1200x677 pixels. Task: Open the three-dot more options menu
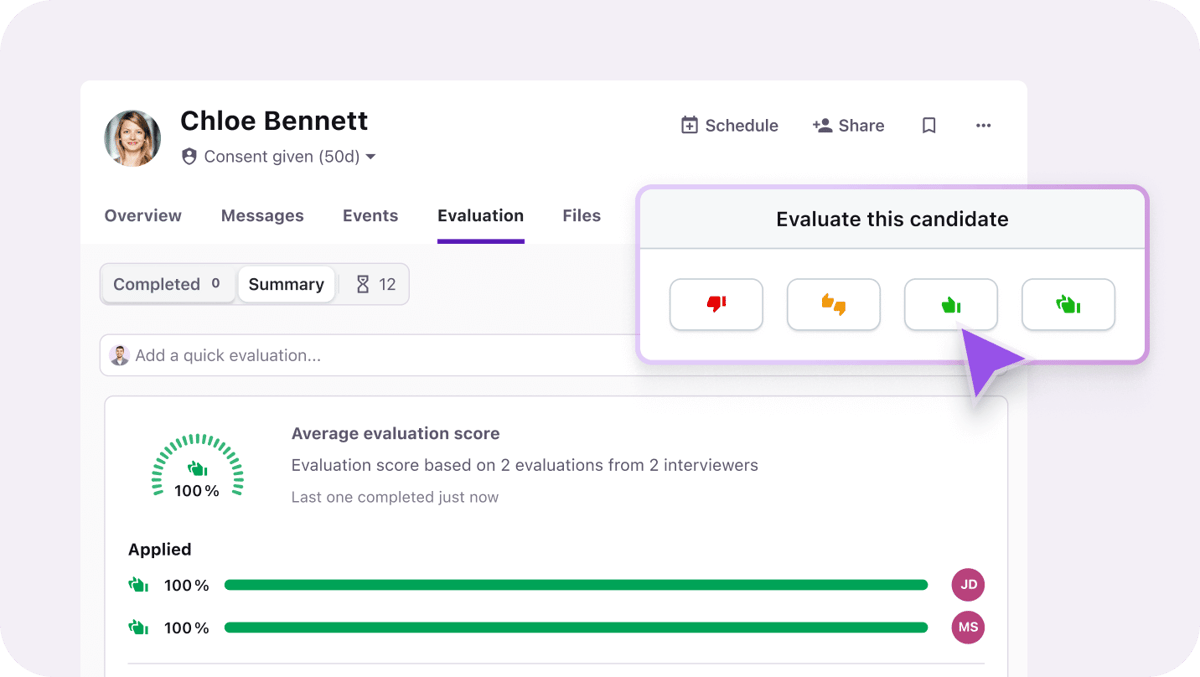point(983,125)
